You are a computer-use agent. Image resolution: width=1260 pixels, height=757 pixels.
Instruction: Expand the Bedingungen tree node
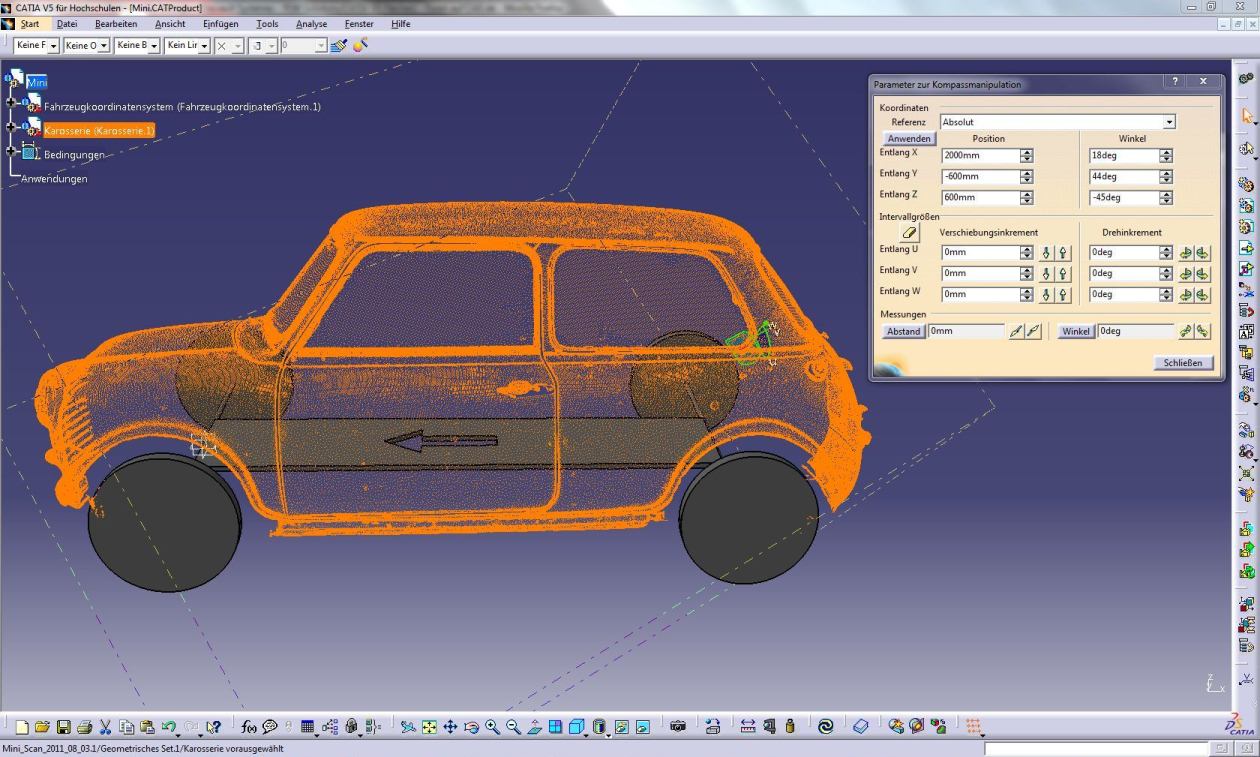pyautogui.click(x=11, y=151)
